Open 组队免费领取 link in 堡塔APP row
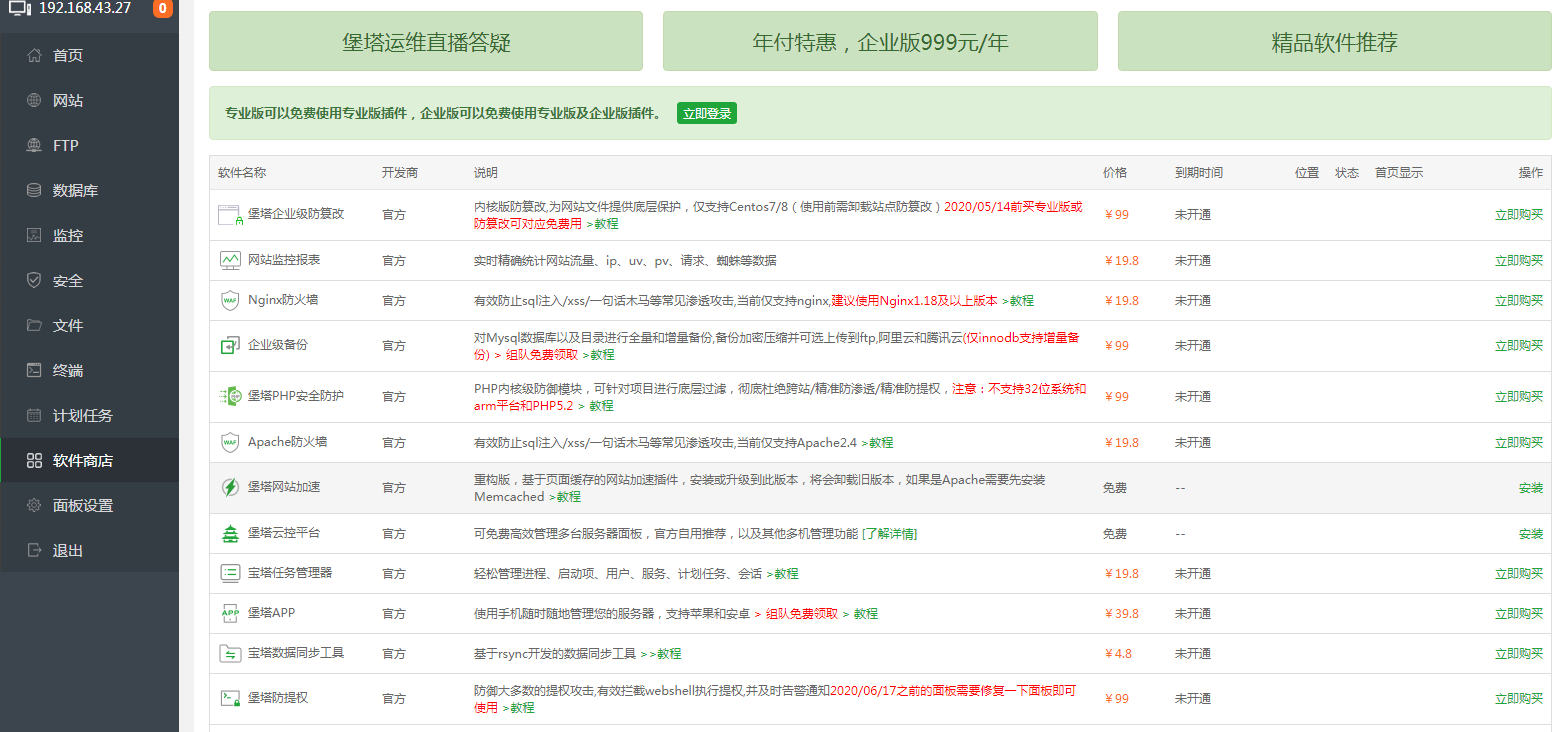This screenshot has height=732, width=1566. pos(802,613)
